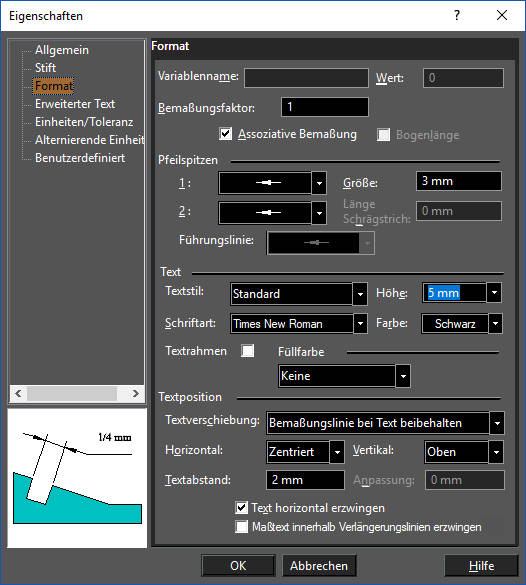The image size is (526, 585).
Task: Open the Farbe Schwarz color dropdown
Action: click(495, 323)
